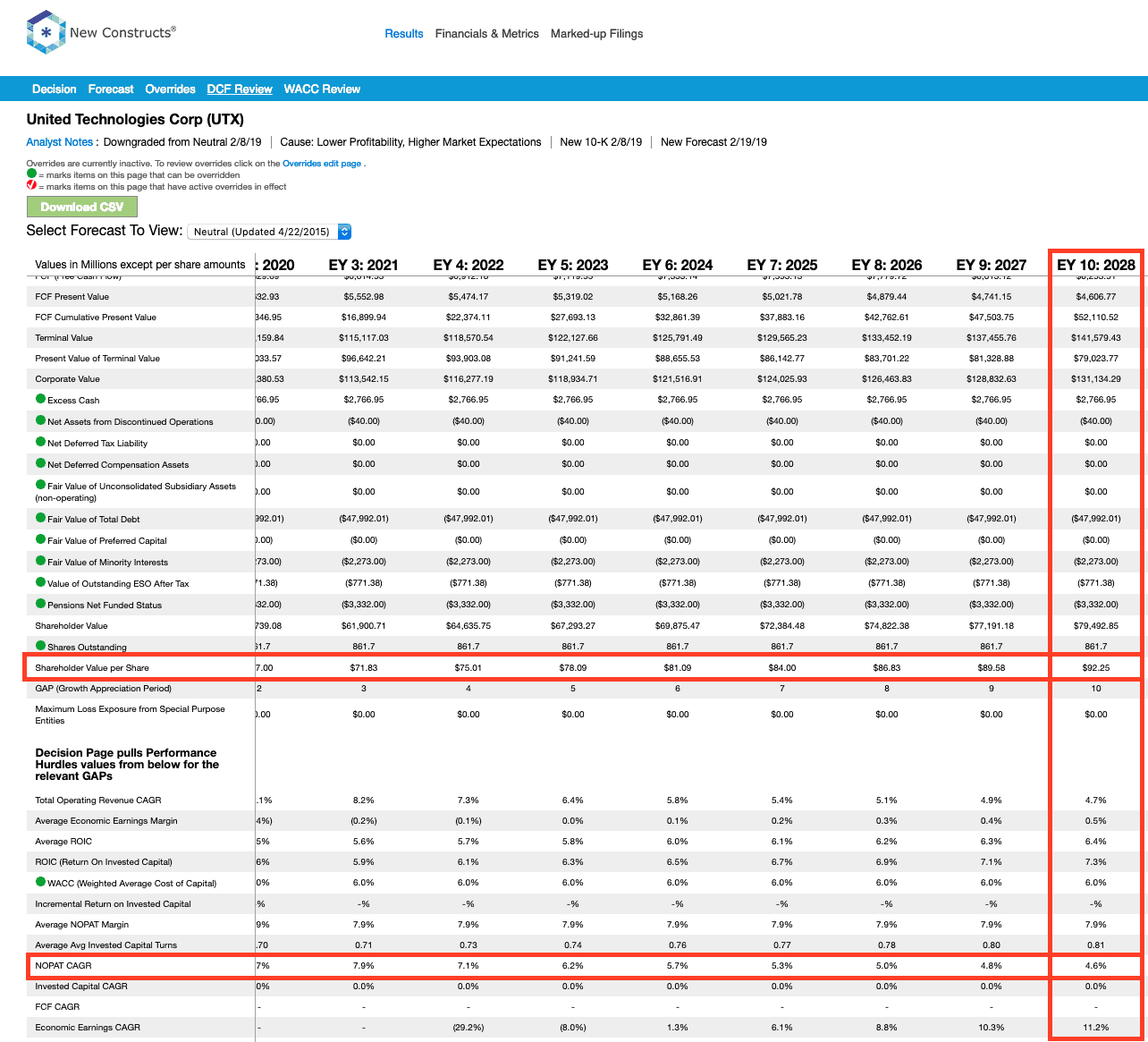Click the Corporate Value row label
Viewport: 1148px width, 1042px height.
click(x=67, y=379)
